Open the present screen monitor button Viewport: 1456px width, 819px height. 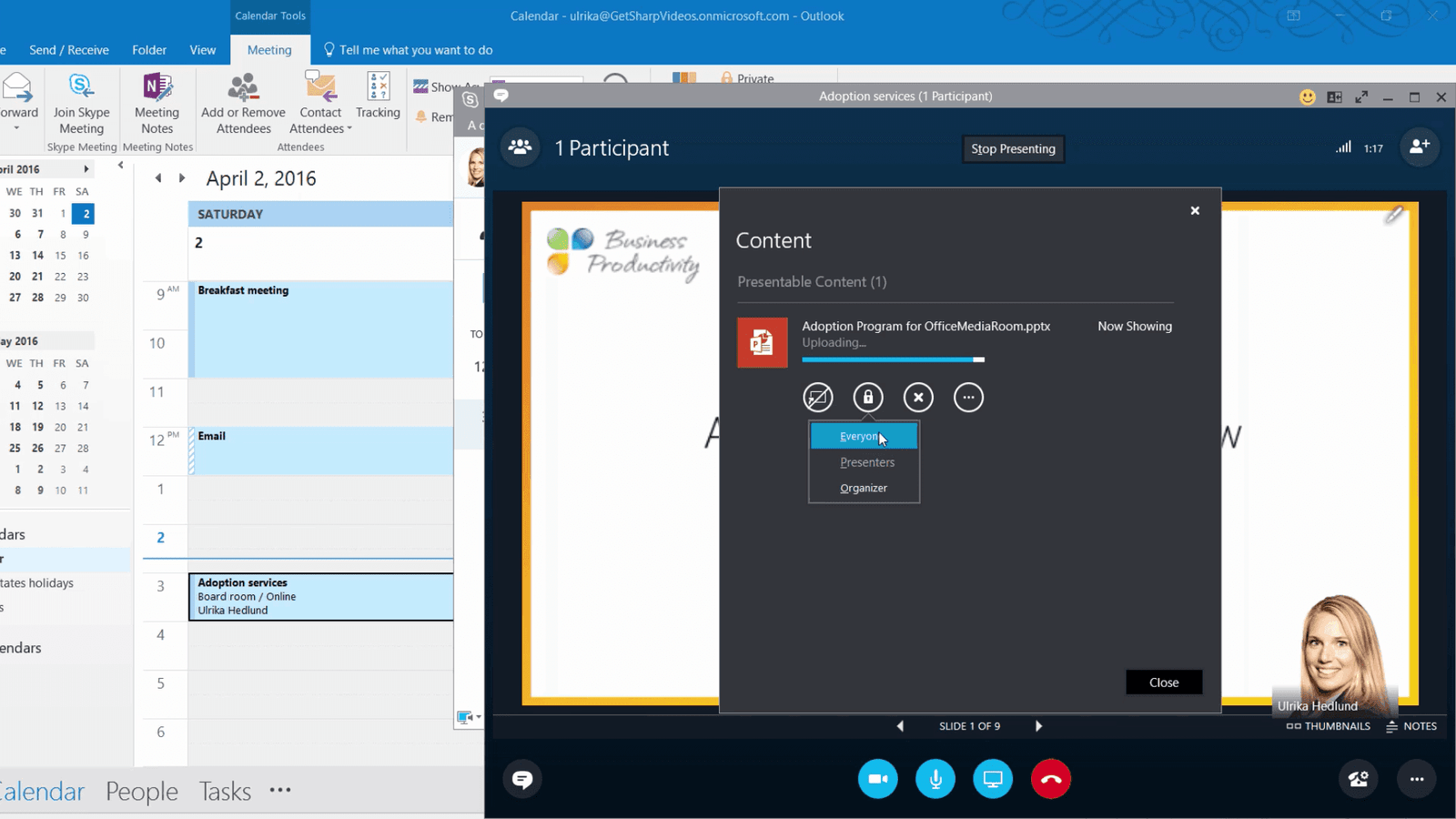pos(993,779)
